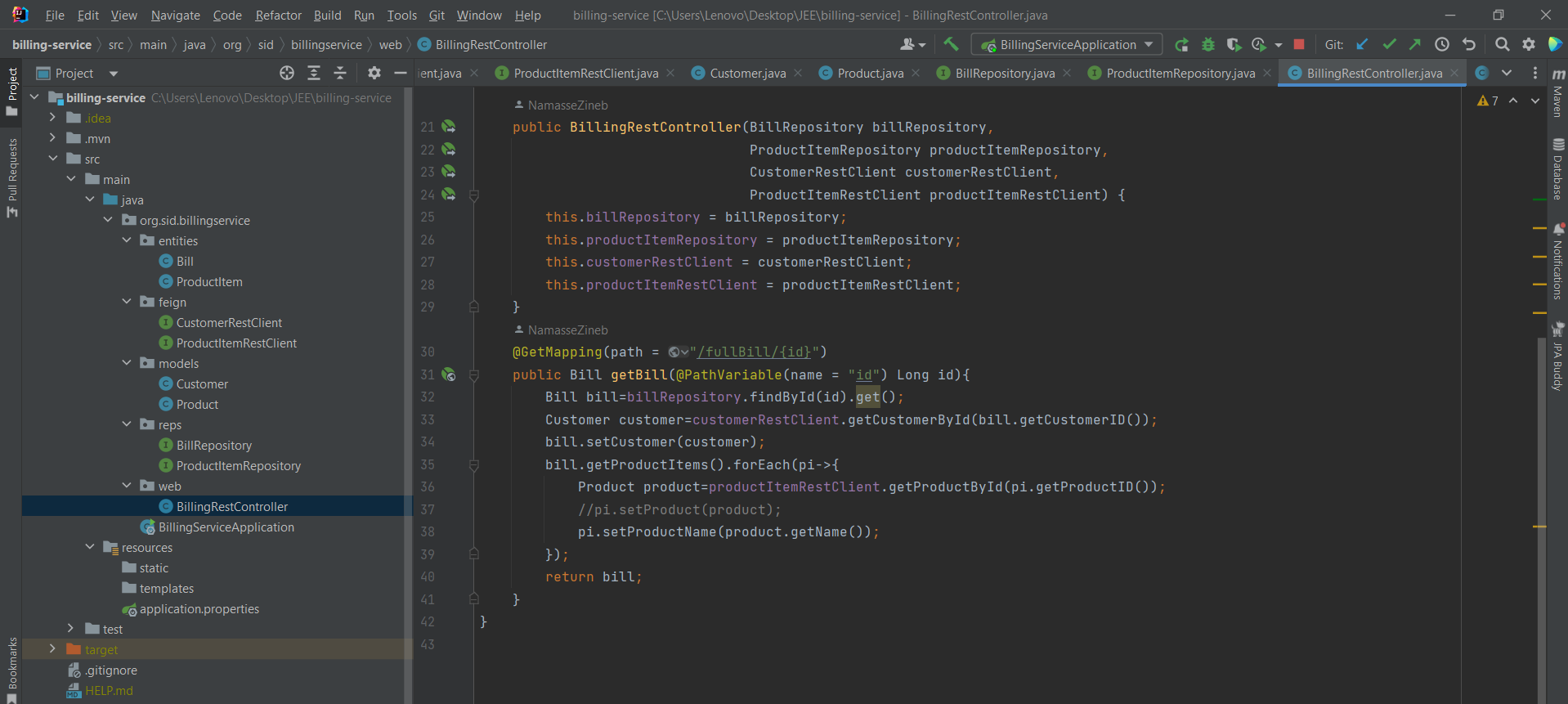Click Git Update Project blue arrow
1568x704 pixels.
pos(1362,45)
